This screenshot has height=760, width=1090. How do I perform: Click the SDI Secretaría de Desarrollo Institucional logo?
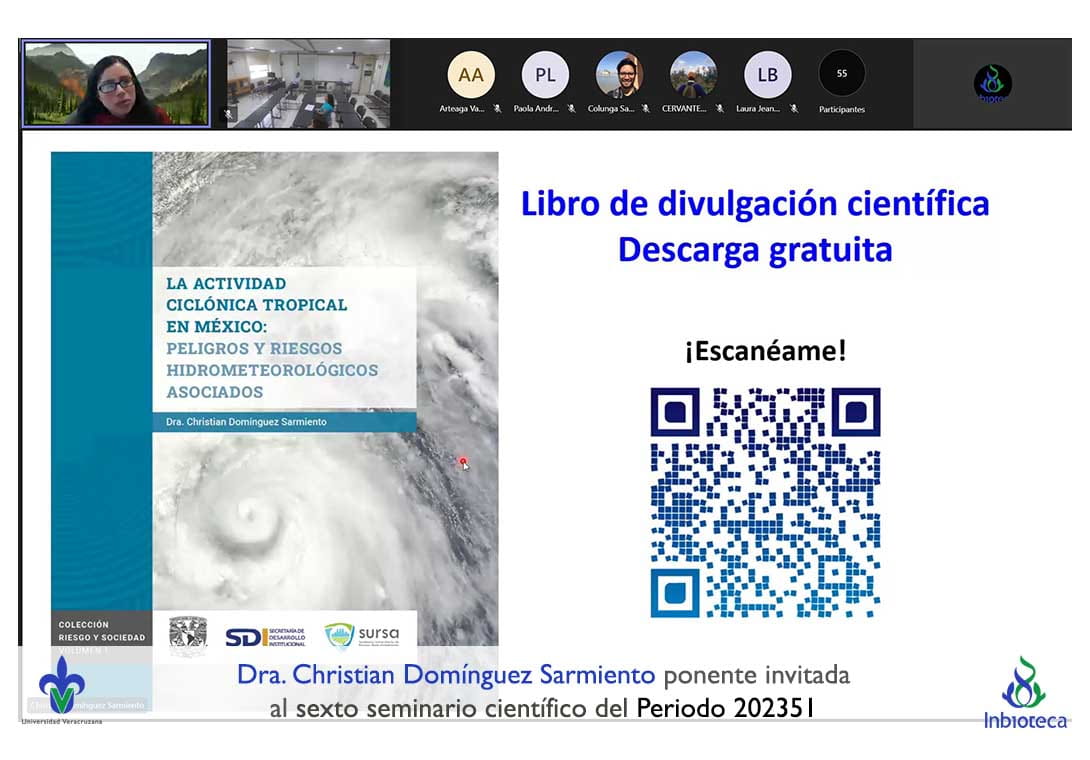pyautogui.click(x=262, y=636)
